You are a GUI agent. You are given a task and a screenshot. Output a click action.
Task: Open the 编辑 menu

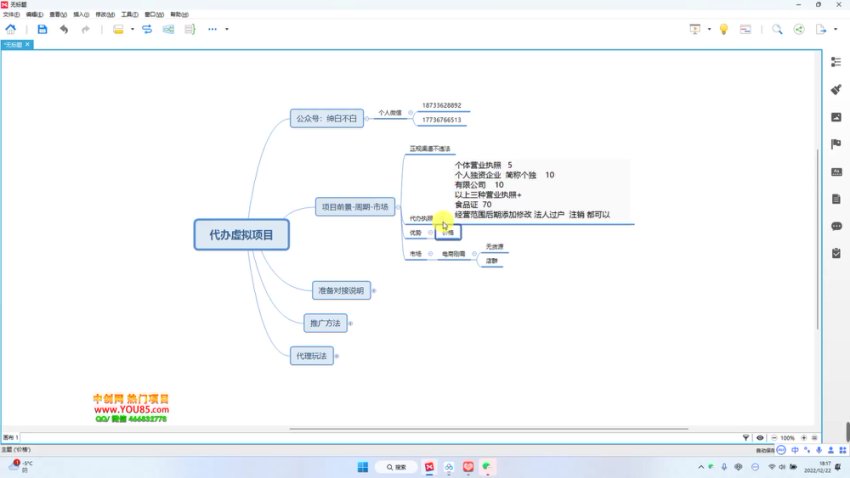[x=34, y=15]
